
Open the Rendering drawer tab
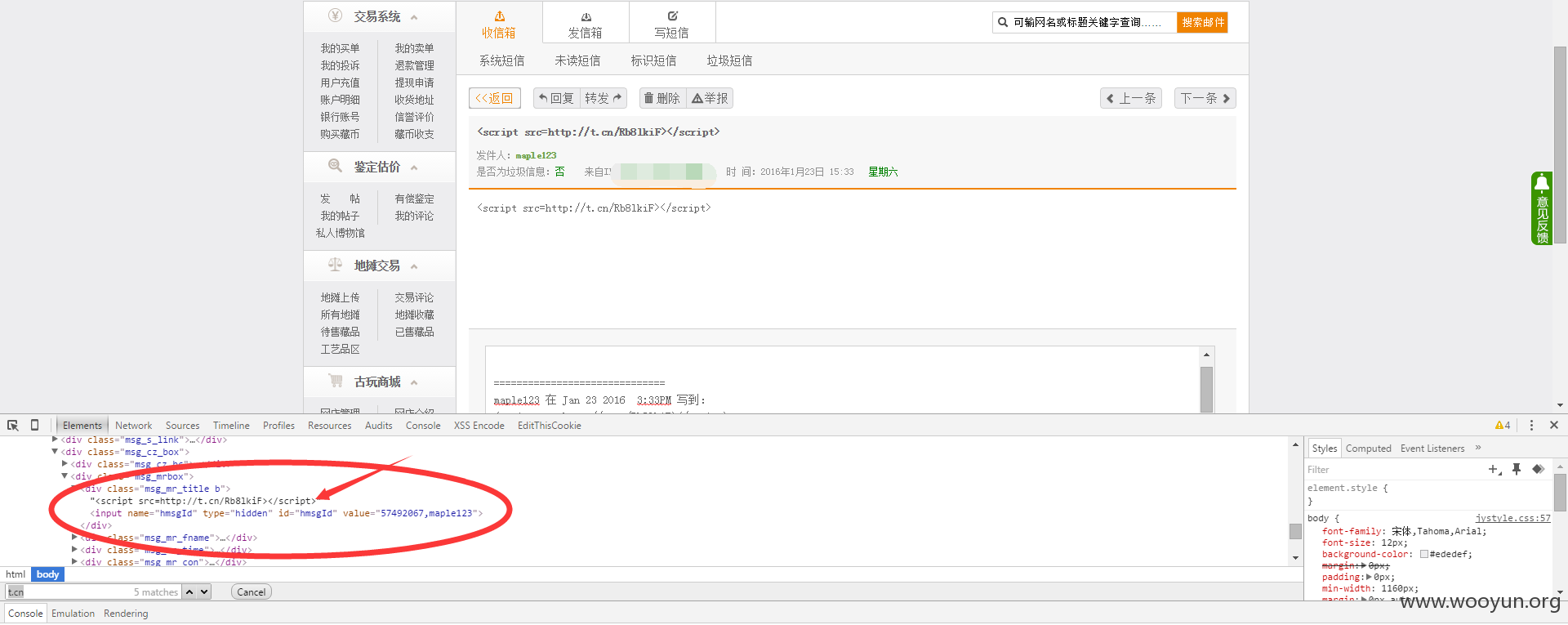point(126,614)
